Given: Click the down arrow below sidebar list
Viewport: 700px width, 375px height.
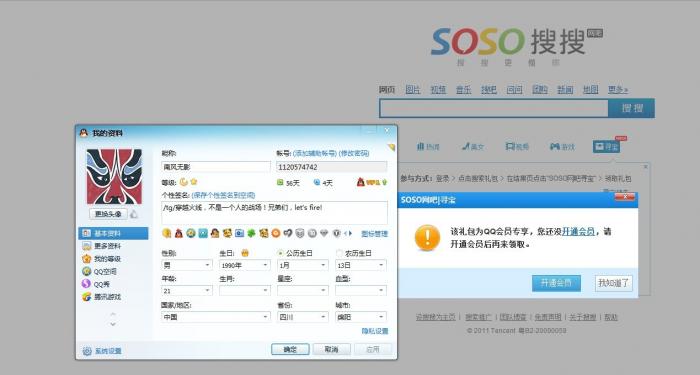Looking at the screenshot, I should tap(113, 324).
